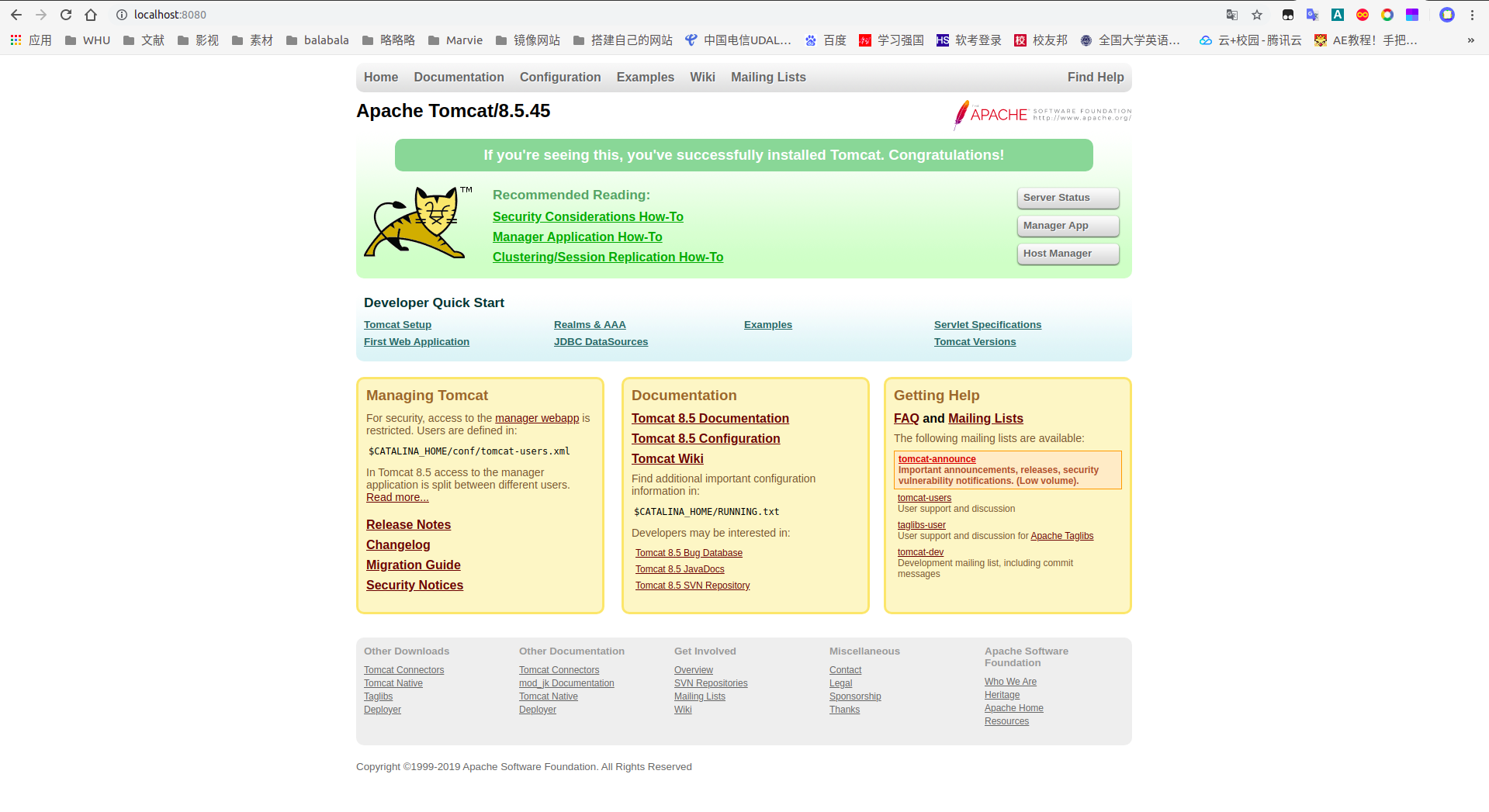Open the AE教程 bookmark
The height and width of the screenshot is (812, 1489).
[x=1366, y=40]
